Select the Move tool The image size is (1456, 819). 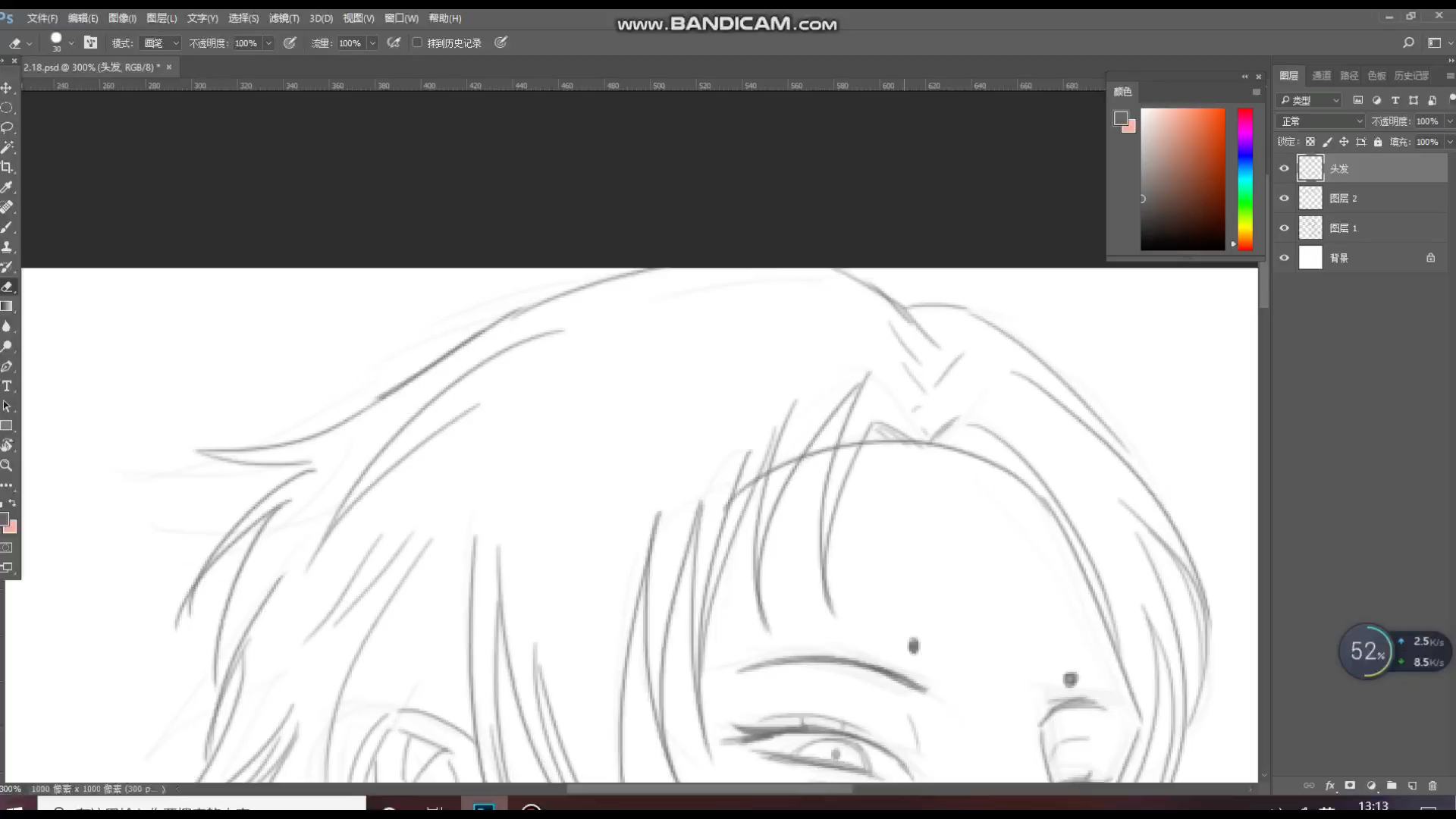(7, 88)
